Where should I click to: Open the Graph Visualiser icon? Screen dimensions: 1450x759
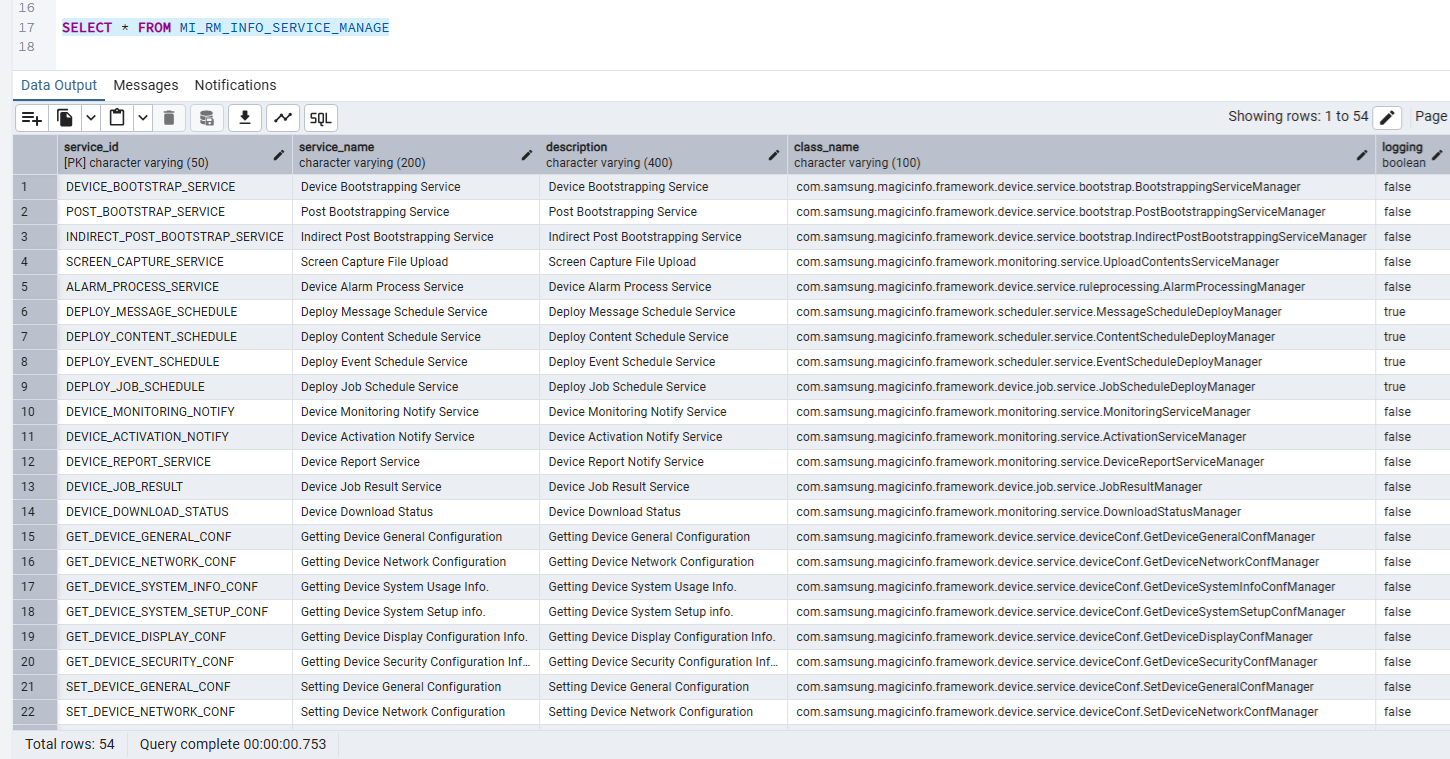(283, 118)
